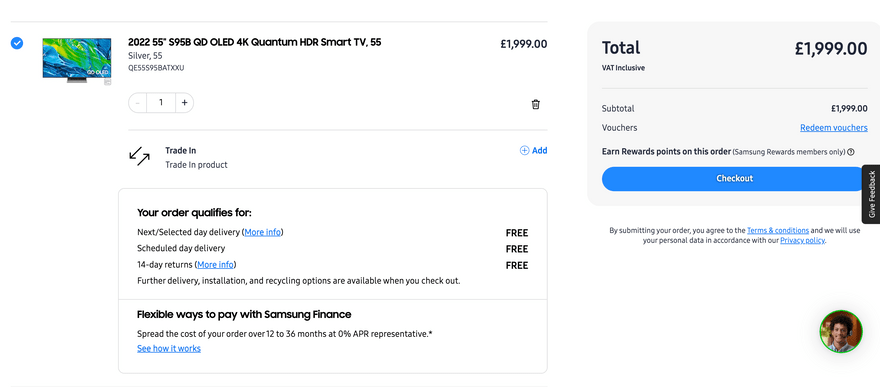880x387 pixels.
Task: Click the S95B QD OLED TV title
Action: [254, 42]
